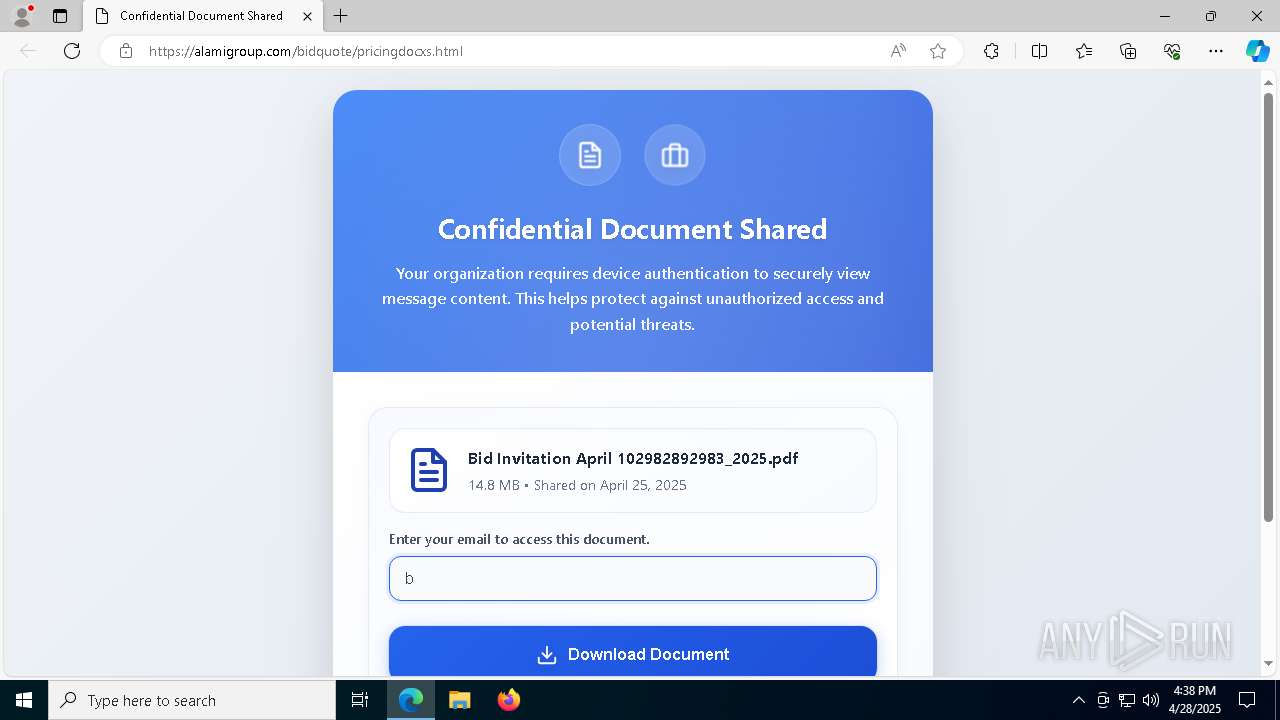Add this page to favorites

pyautogui.click(x=938, y=51)
